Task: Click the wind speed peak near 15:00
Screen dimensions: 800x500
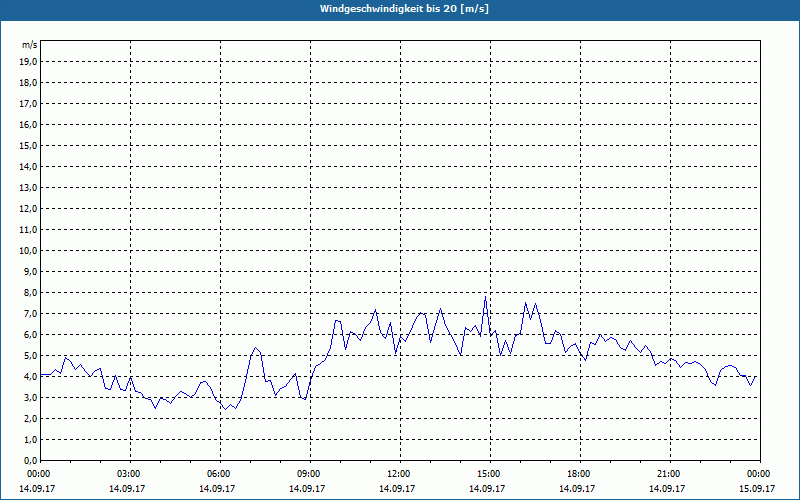Action: tap(485, 297)
